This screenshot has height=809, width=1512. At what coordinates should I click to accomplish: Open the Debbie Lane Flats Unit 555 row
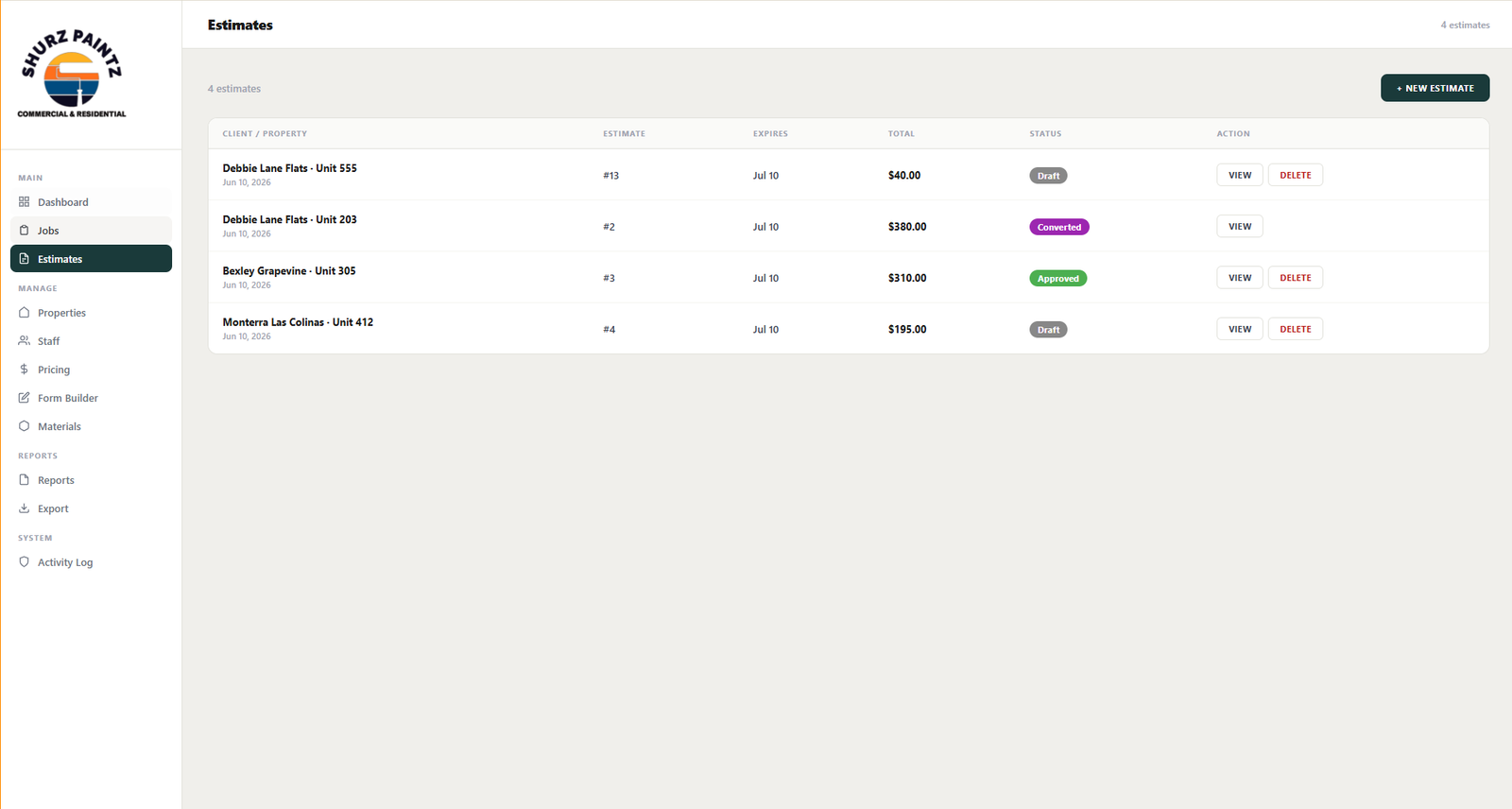pyautogui.click(x=849, y=175)
